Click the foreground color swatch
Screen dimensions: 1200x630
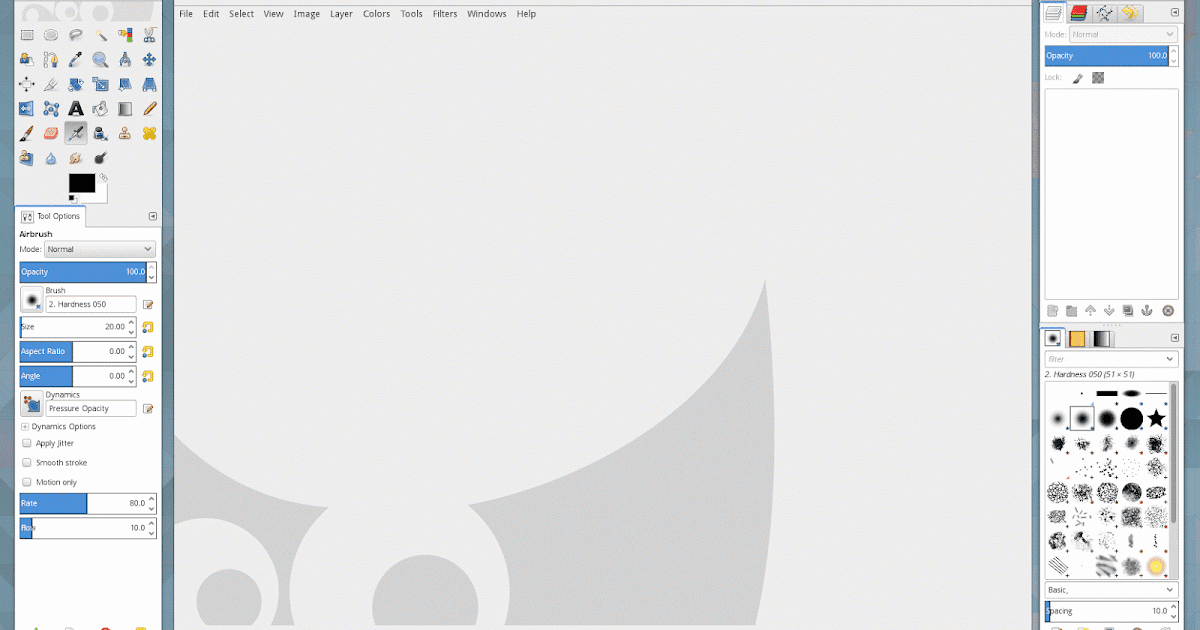[x=84, y=184]
